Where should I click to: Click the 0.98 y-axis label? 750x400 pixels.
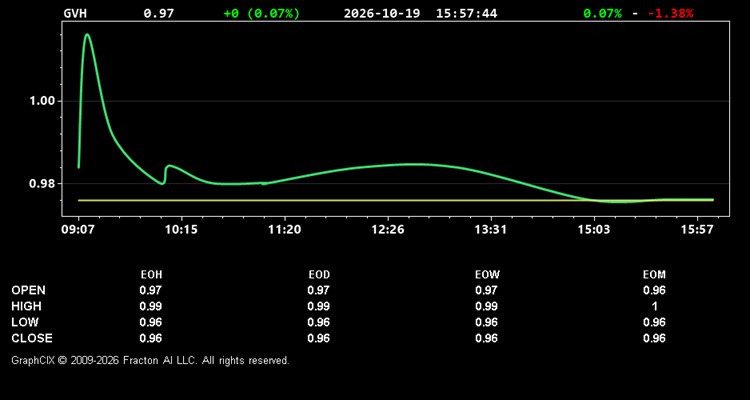tap(43, 184)
